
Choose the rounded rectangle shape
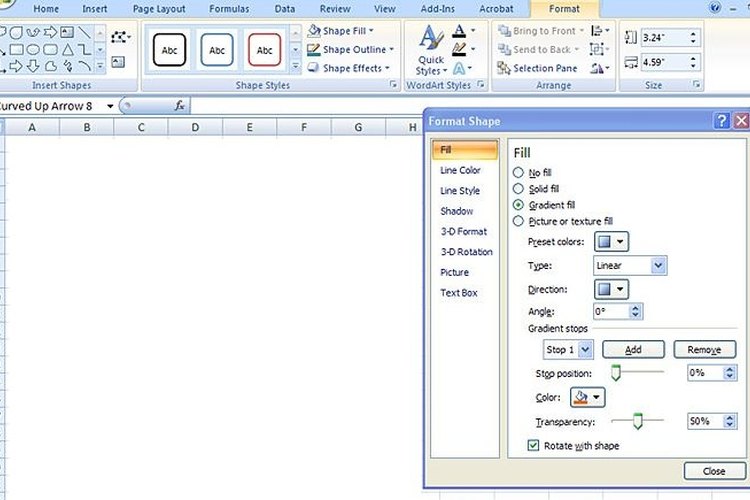pyautogui.click(x=50, y=49)
